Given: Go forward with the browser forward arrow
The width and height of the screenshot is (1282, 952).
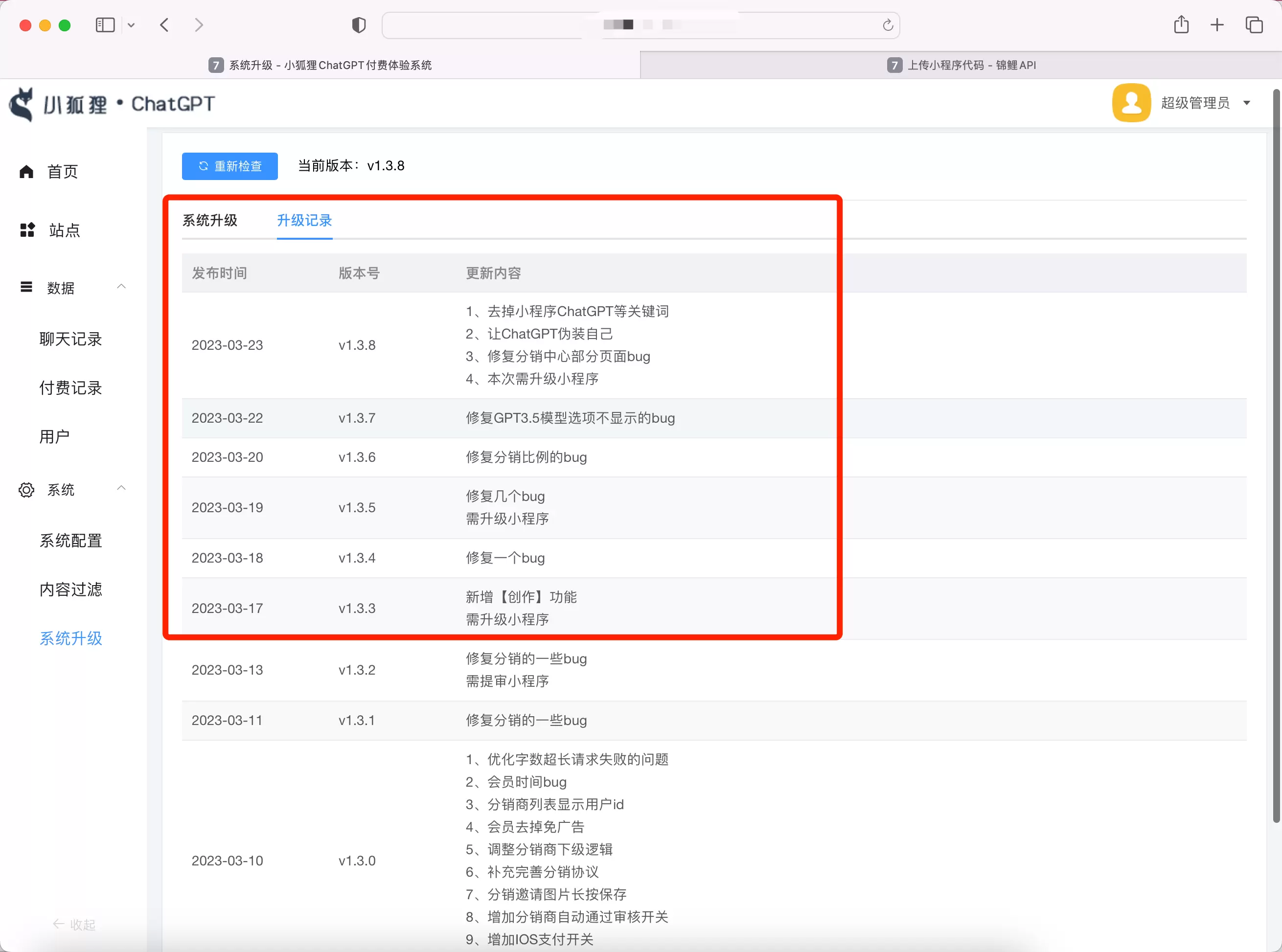Looking at the screenshot, I should click(x=199, y=25).
